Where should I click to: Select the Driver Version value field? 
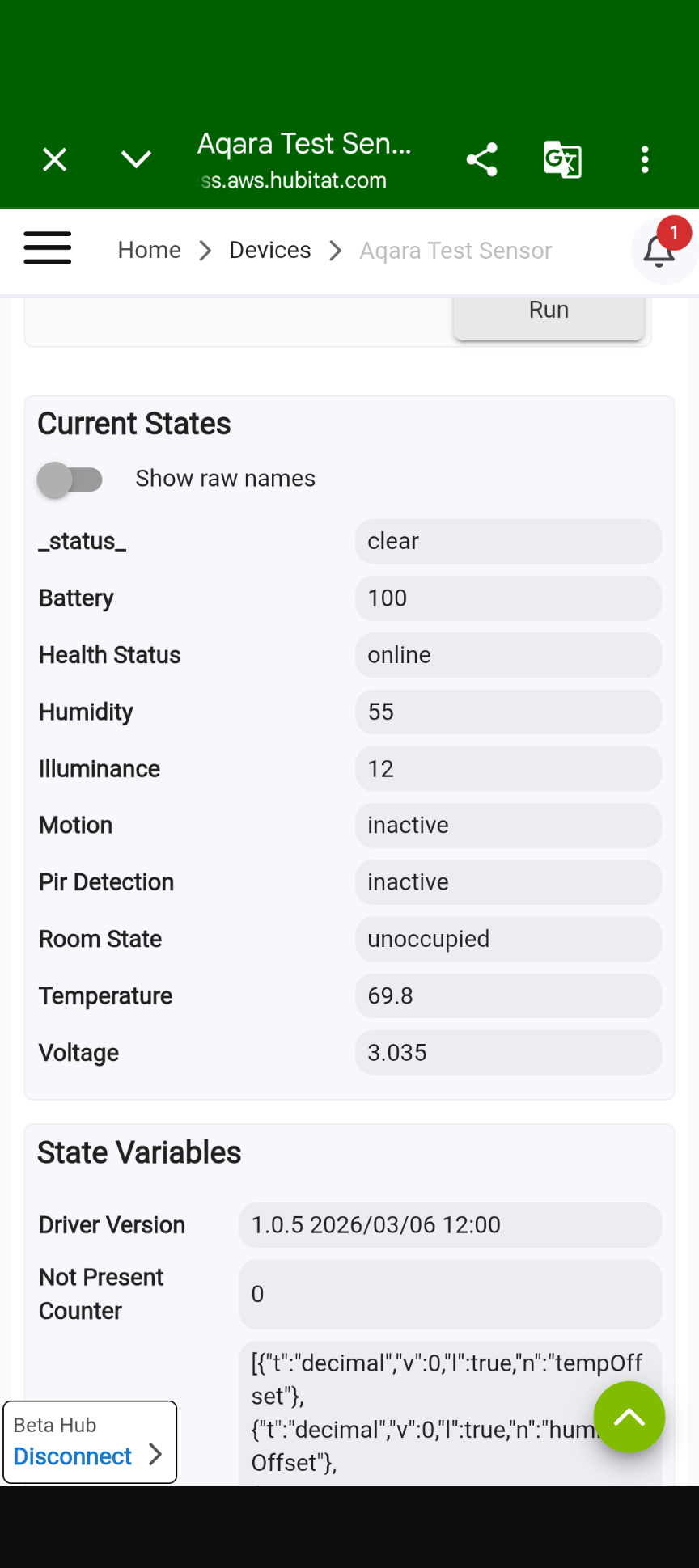click(x=450, y=1225)
